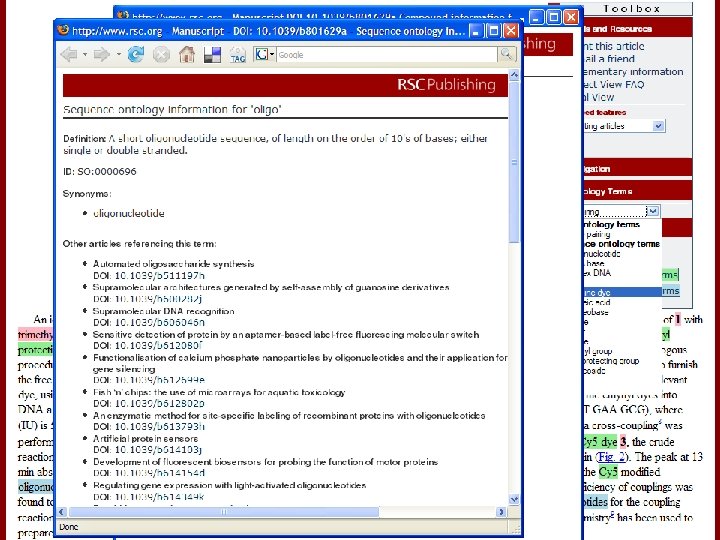Go forward with the Forward arrow button
The image size is (720, 540).
[x=101, y=55]
